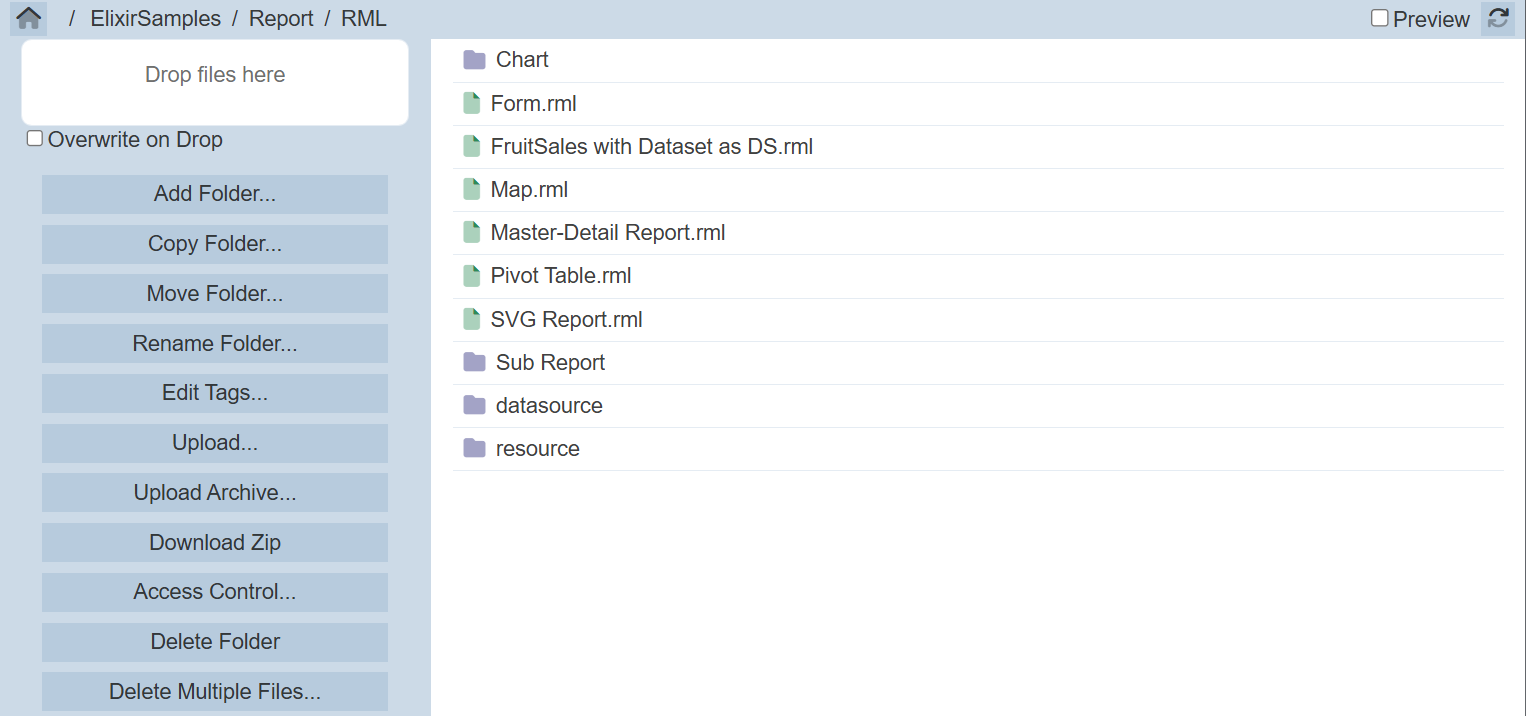Image resolution: width=1526 pixels, height=716 pixels.
Task: Click the datasource folder icon
Action: [x=474, y=405]
